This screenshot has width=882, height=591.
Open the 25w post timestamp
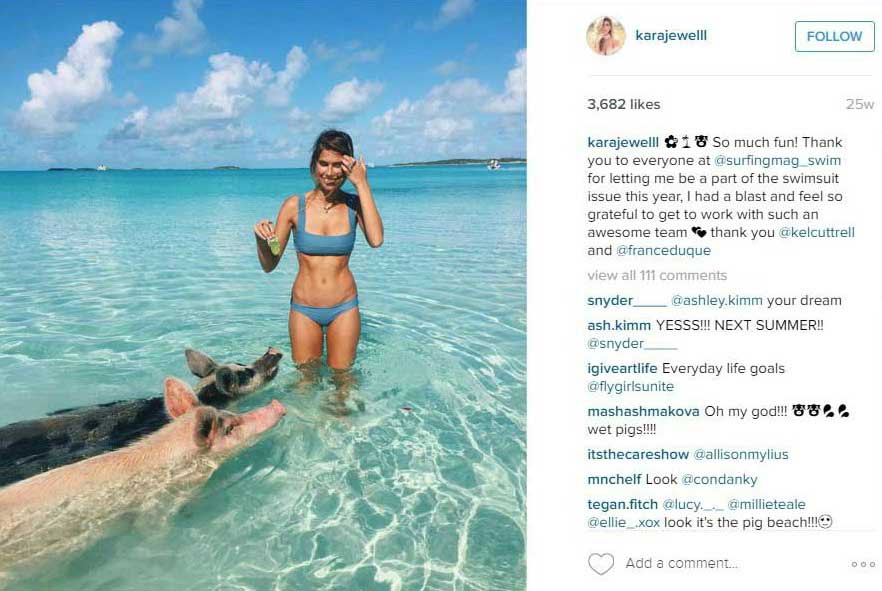pyautogui.click(x=860, y=105)
